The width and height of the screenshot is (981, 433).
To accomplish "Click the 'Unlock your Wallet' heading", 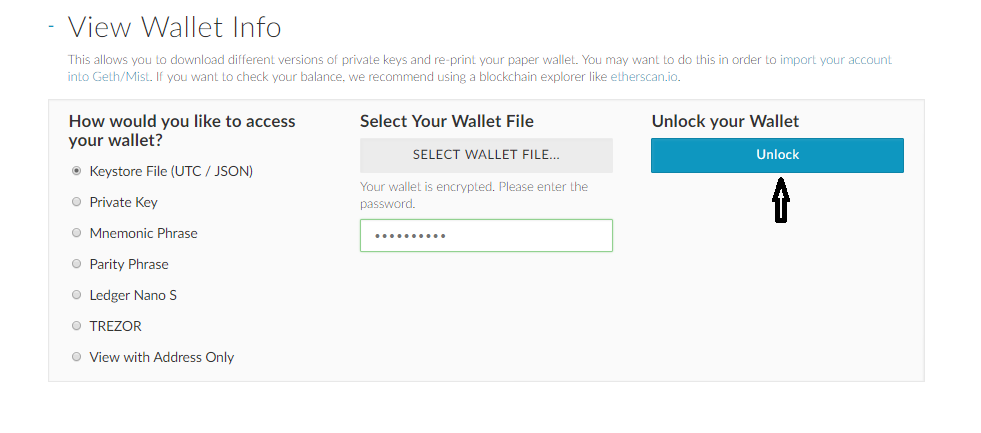I will tap(725, 121).
